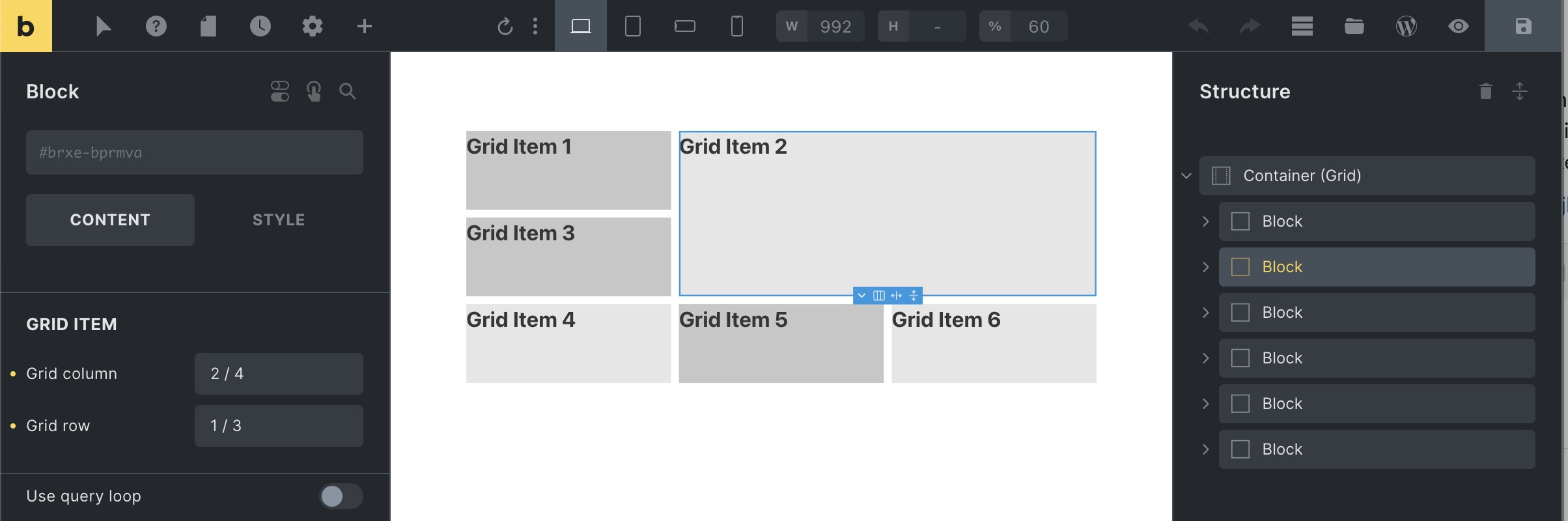The width and height of the screenshot is (1568, 521).
Task: Toggle the Use query loop switch
Action: pos(341,496)
